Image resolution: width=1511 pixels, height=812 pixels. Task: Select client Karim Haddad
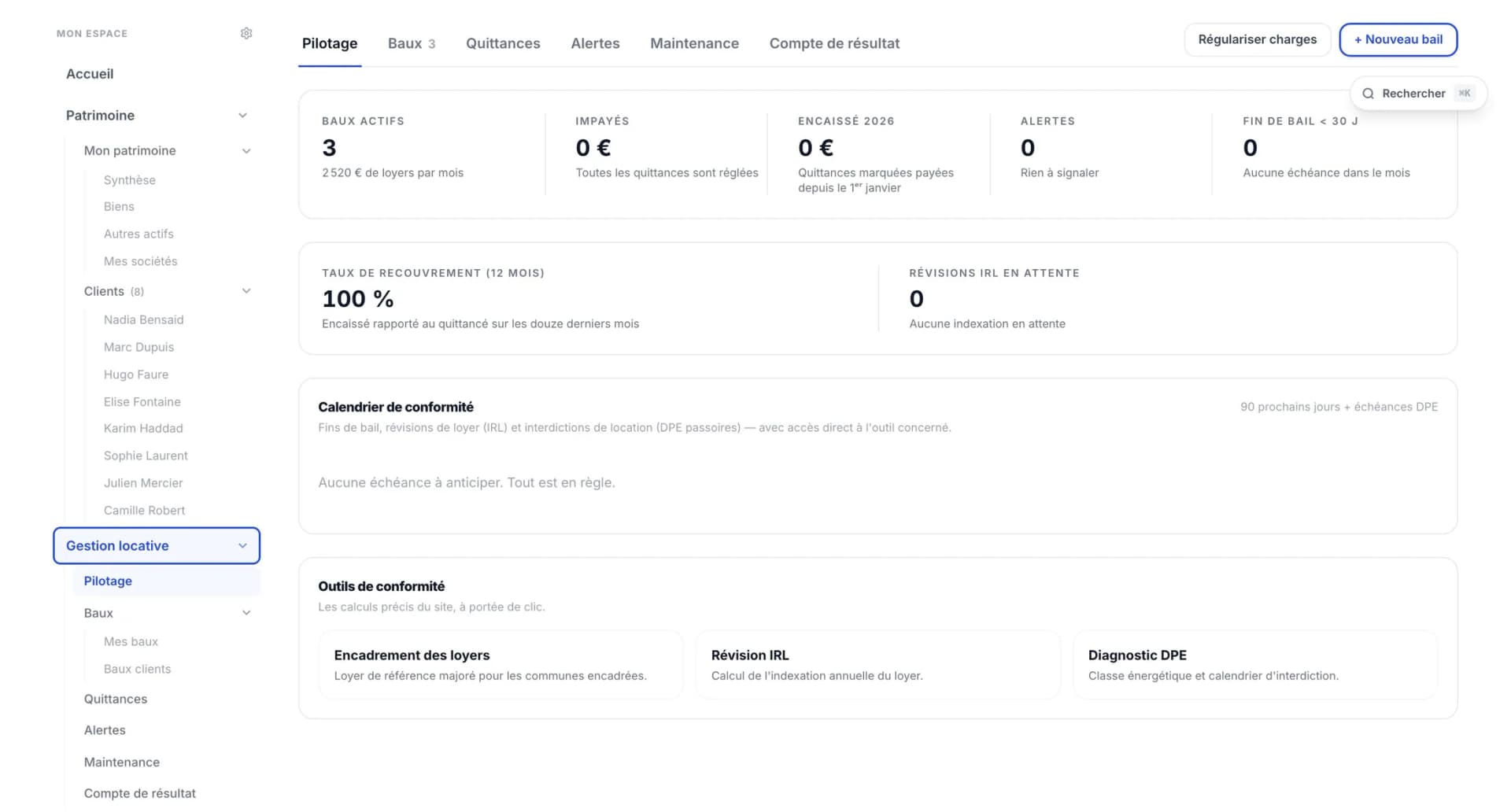(143, 428)
